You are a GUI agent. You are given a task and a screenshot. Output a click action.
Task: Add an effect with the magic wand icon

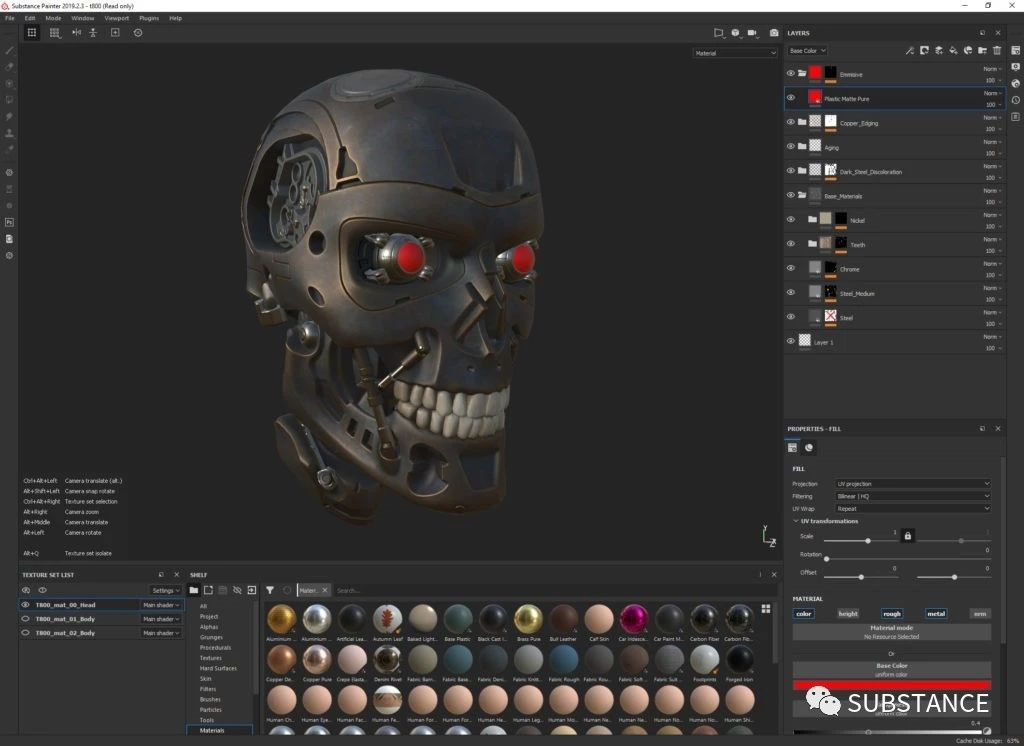pos(910,50)
